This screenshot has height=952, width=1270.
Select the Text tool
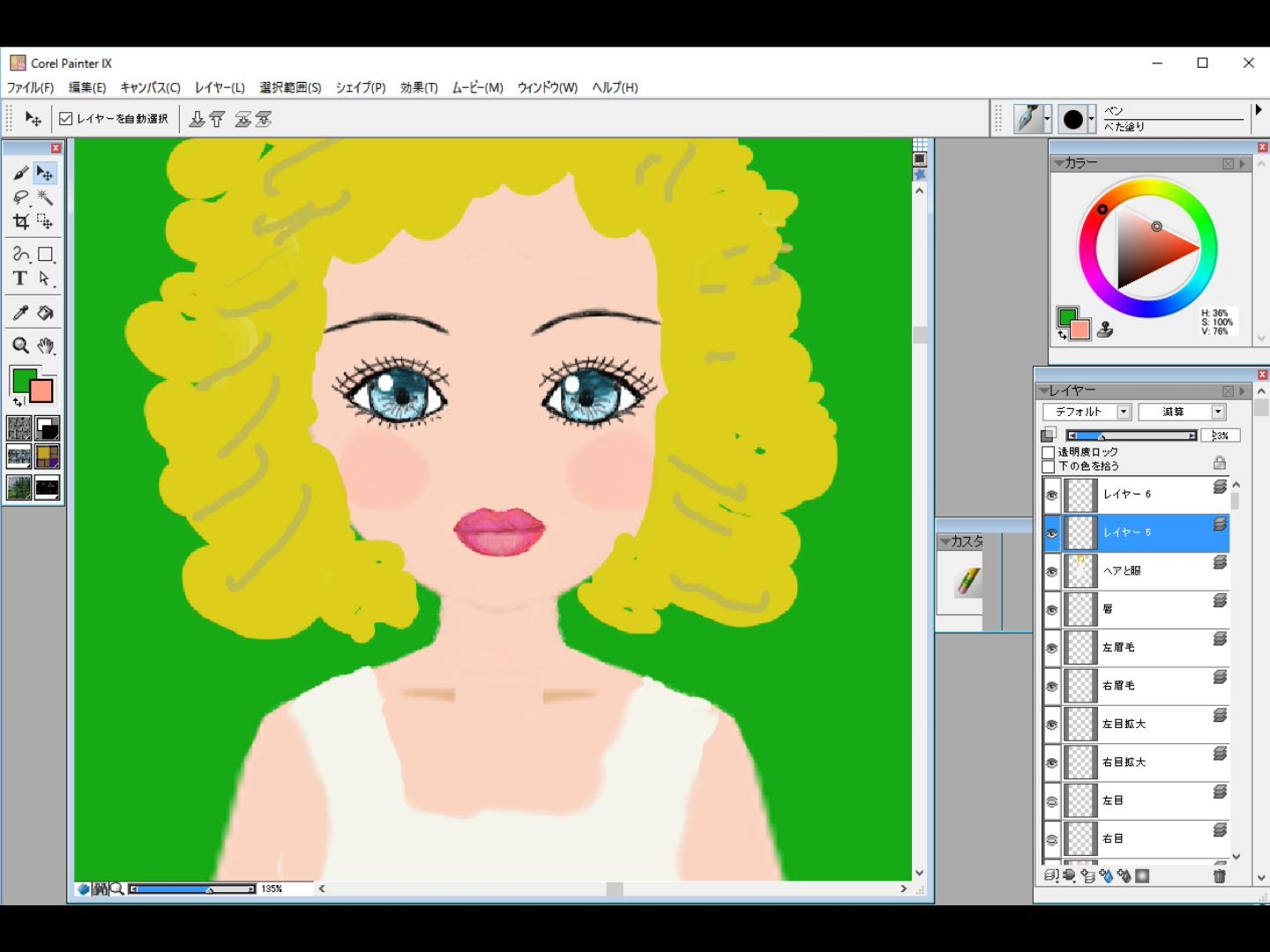coord(20,279)
